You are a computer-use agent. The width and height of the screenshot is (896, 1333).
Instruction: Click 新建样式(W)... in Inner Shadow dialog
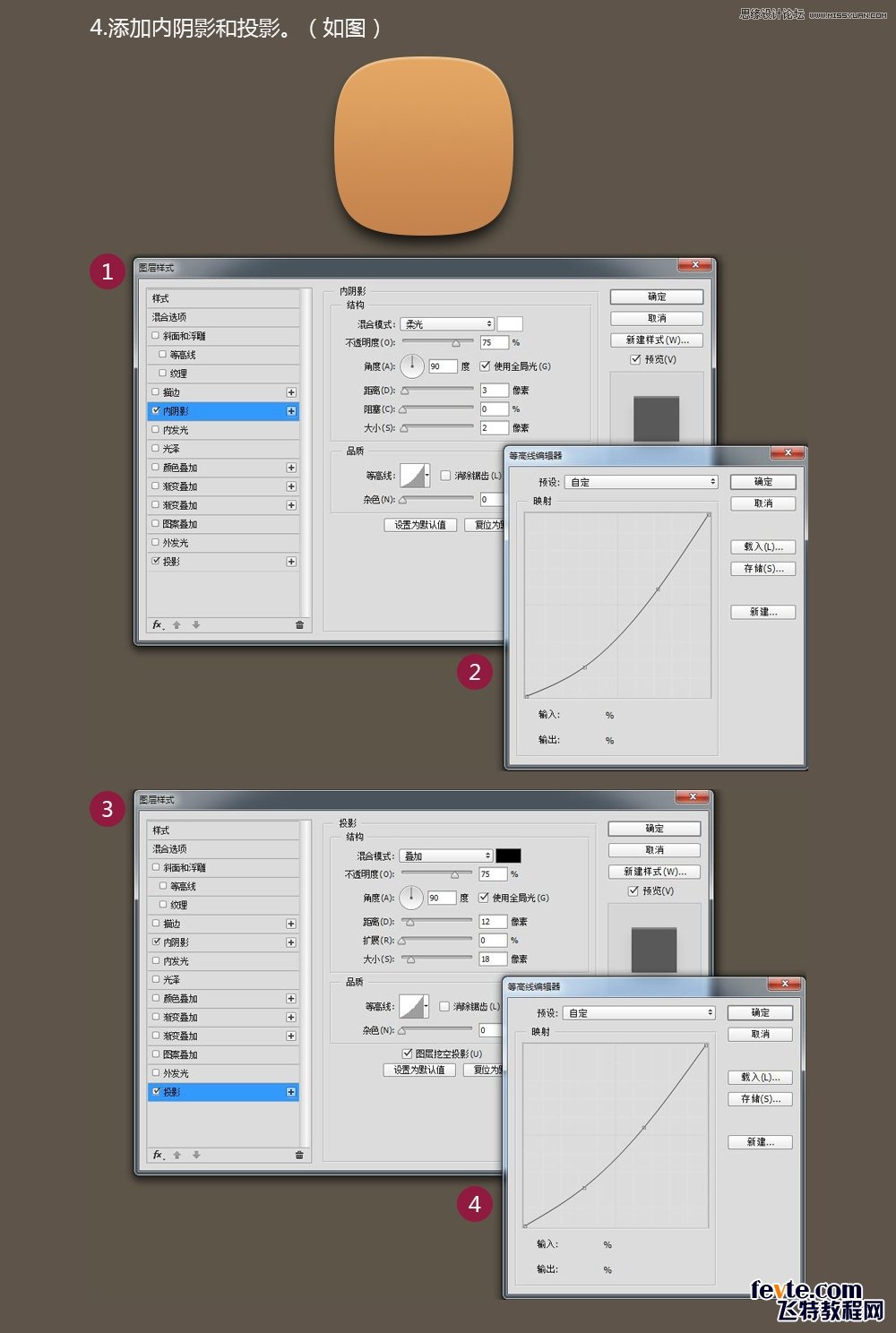tap(657, 340)
